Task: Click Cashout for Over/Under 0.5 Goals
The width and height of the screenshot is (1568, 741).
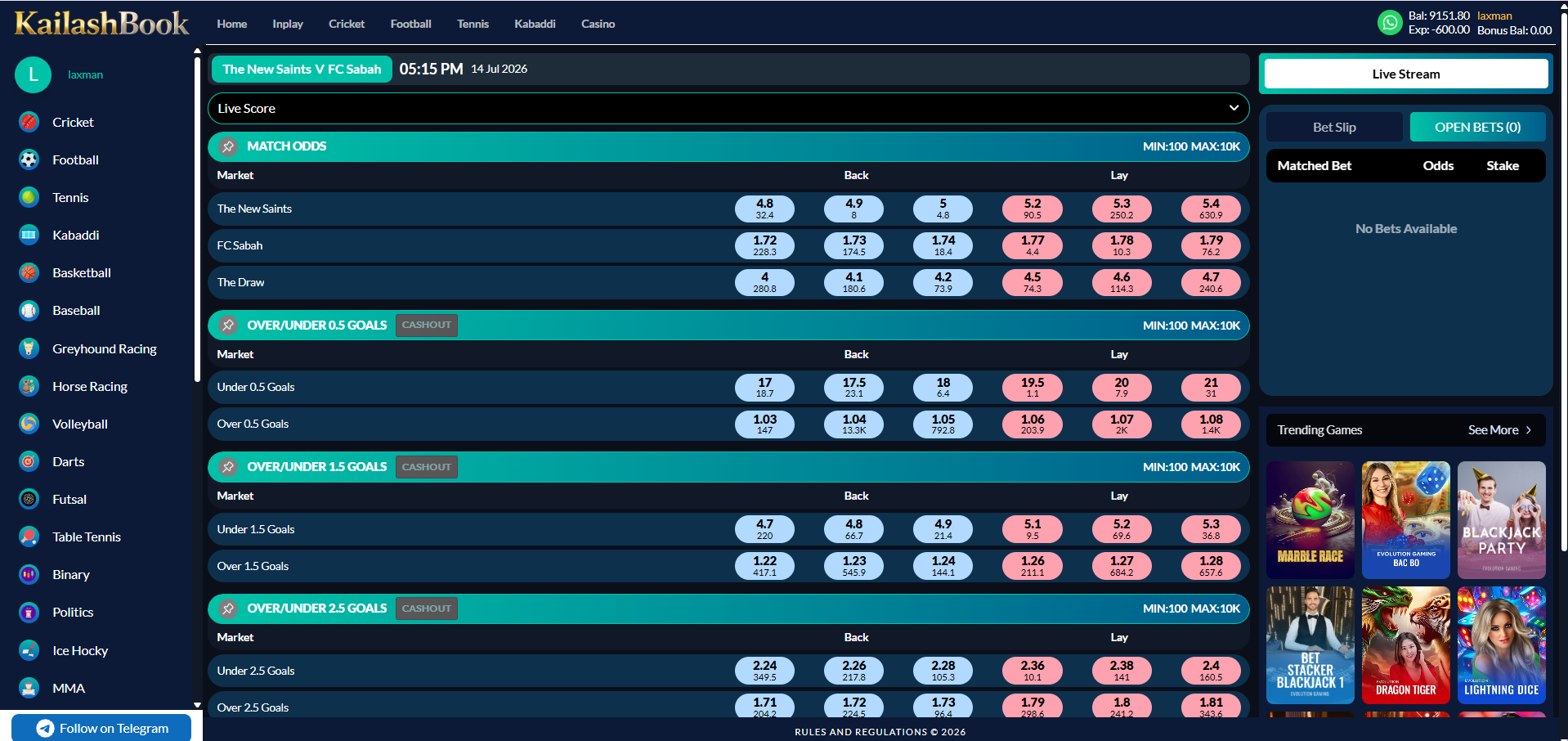Action: click(427, 325)
